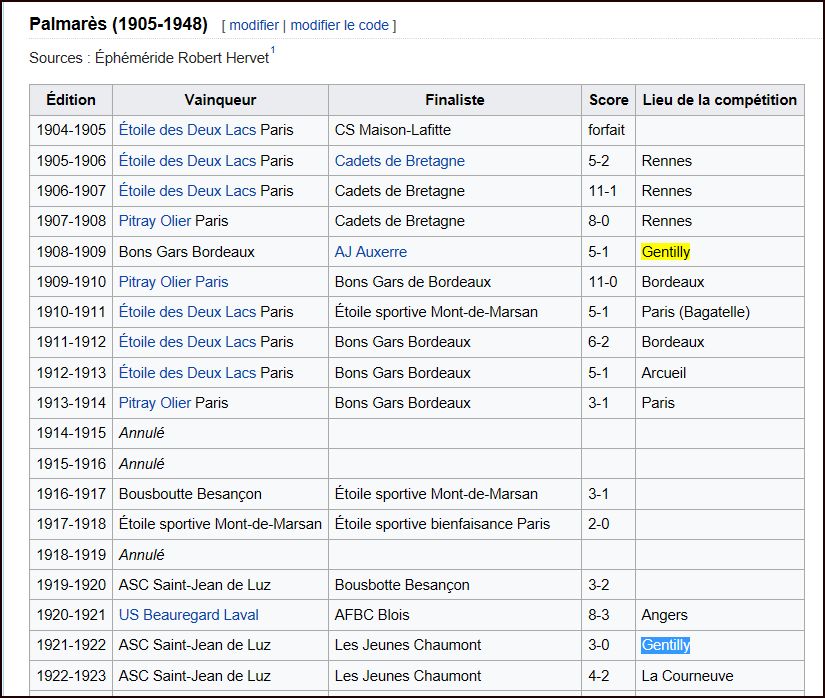Click the 'Palmarès (1905-1948)' heading
Viewport: 825px width, 698px height.
point(118,24)
